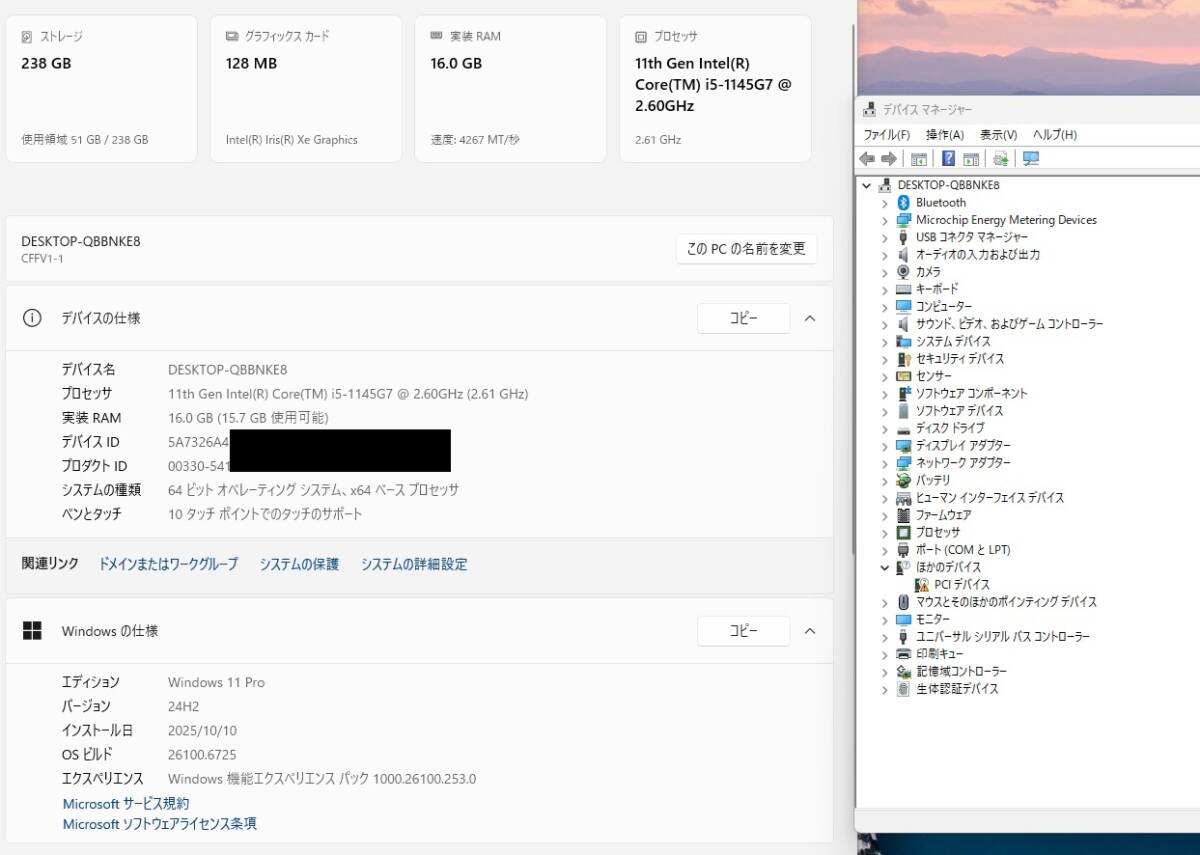Expand the コンピューター node chevron

(x=885, y=307)
